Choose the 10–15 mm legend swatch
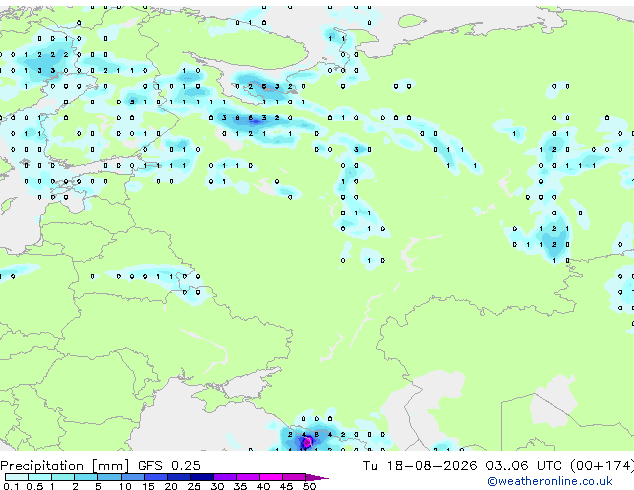The image size is (634, 490). [x=132, y=477]
